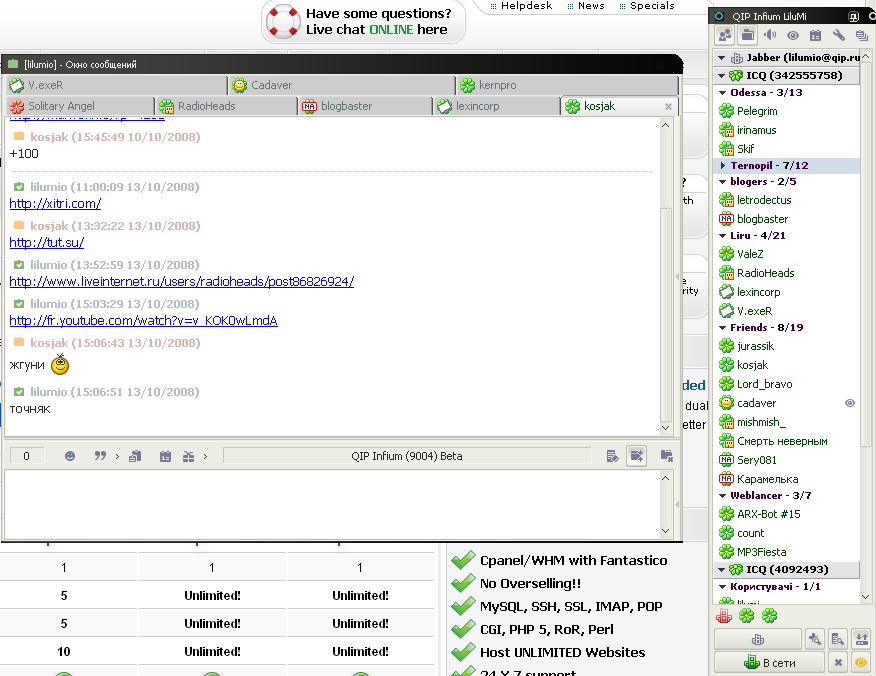This screenshot has height=676, width=876.
Task: Click the X-status cross icon button
Action: [838, 663]
